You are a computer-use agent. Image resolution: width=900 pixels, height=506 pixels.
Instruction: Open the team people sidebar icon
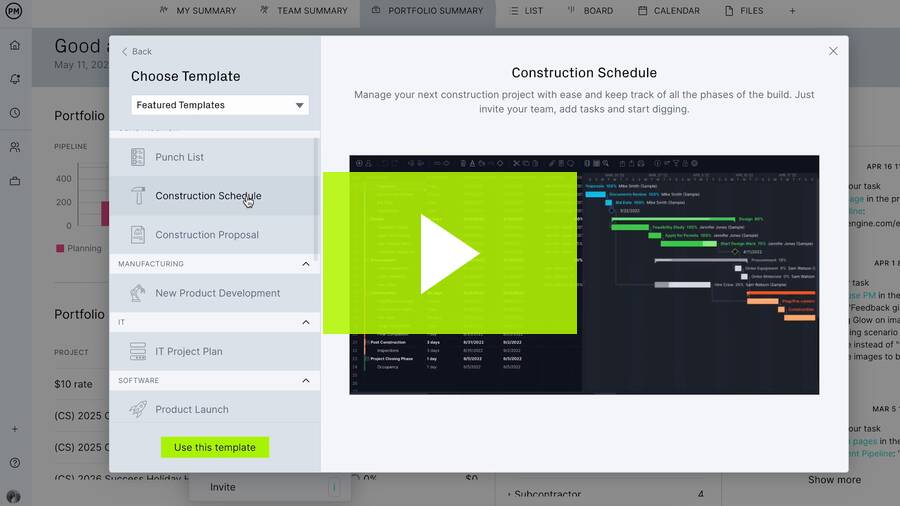tap(15, 147)
